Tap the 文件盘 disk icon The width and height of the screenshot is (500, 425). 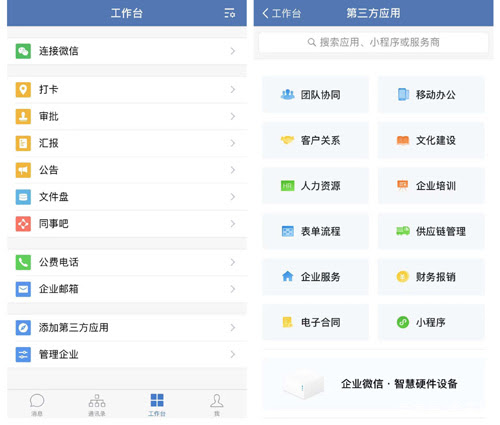click(x=23, y=197)
